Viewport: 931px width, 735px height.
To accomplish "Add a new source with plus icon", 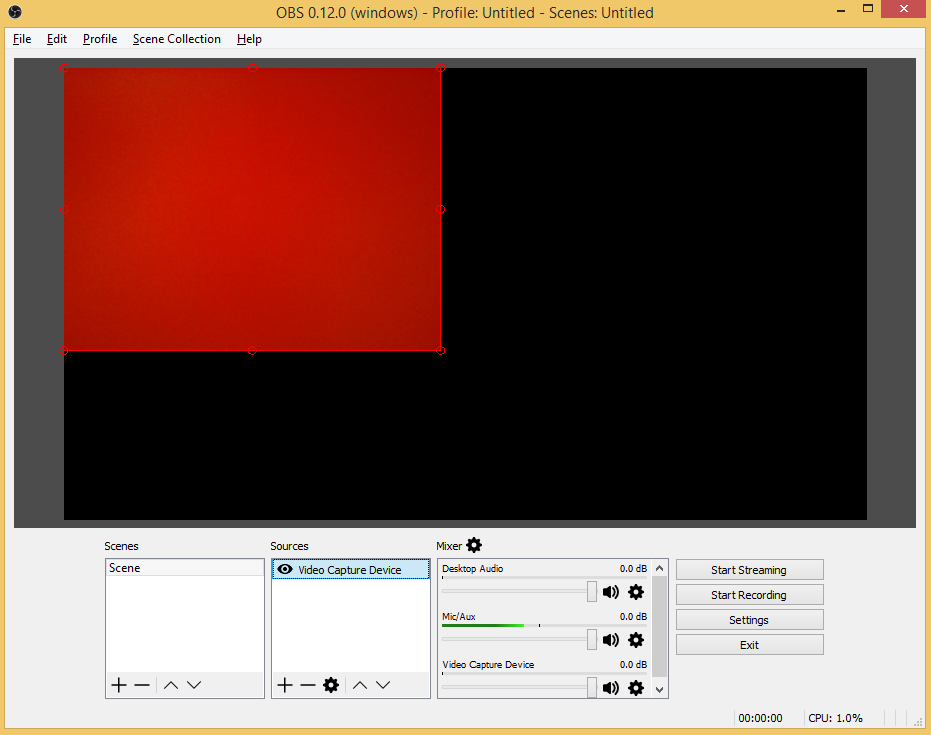I will [x=285, y=685].
